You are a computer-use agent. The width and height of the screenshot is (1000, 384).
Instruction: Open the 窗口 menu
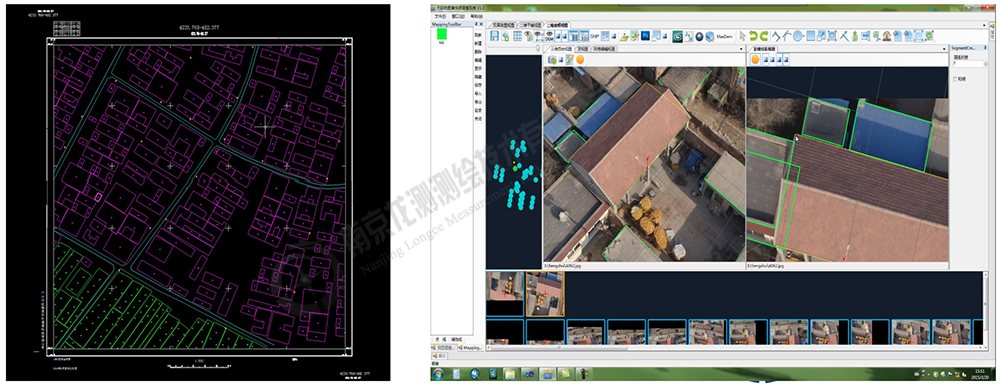pyautogui.click(x=458, y=17)
